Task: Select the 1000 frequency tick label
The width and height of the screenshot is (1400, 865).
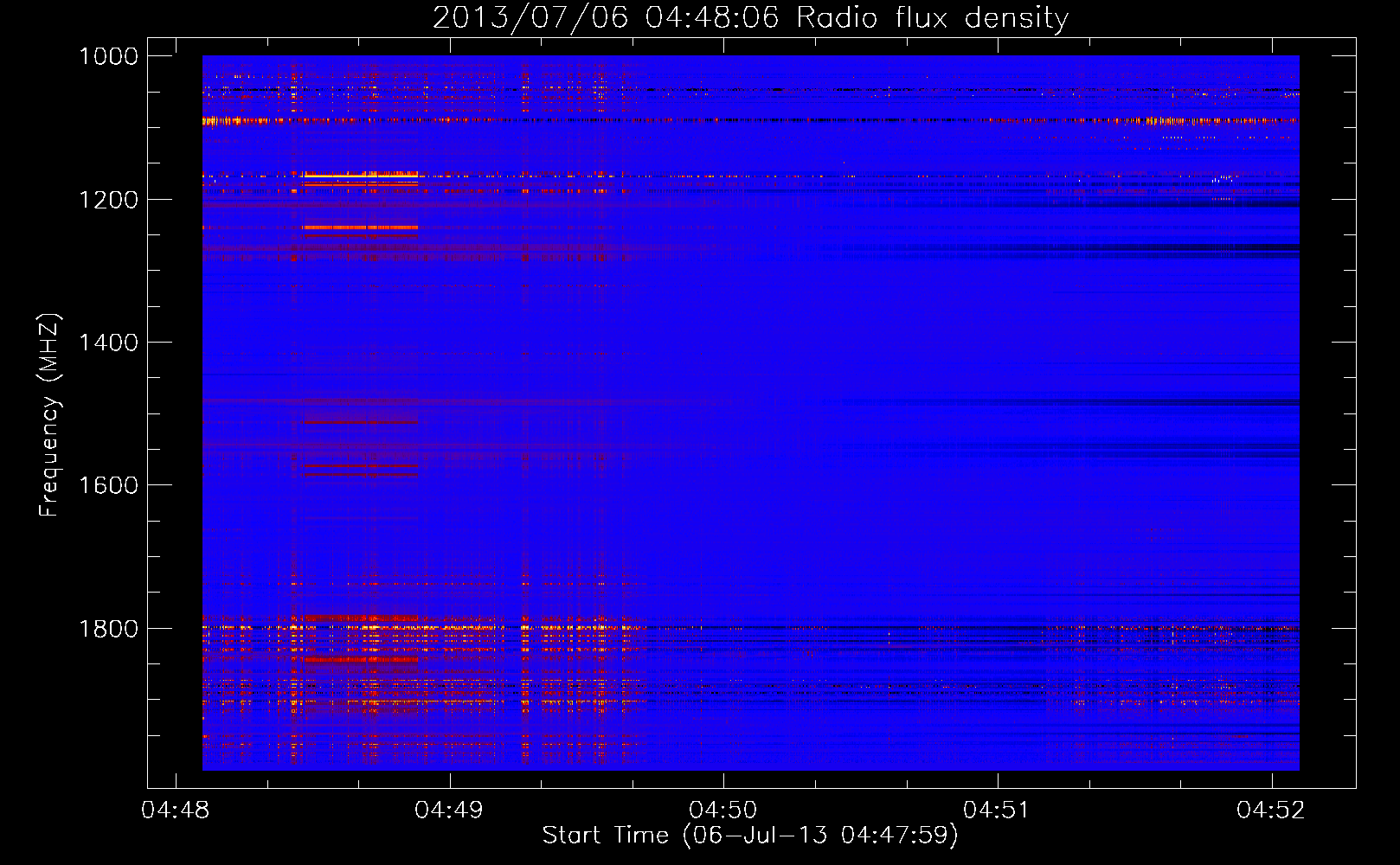Action: pyautogui.click(x=108, y=56)
